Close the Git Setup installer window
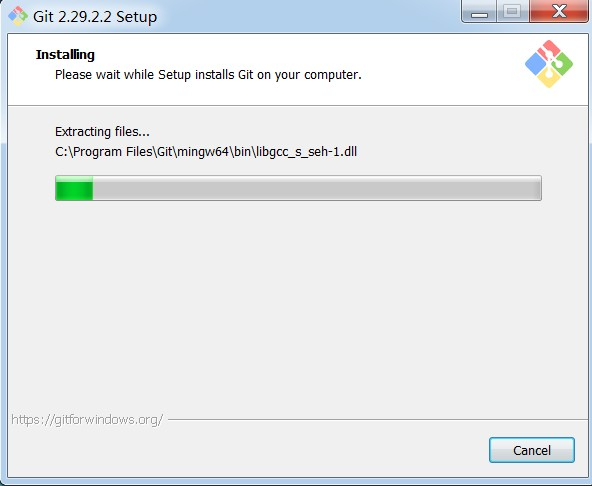 pyautogui.click(x=559, y=11)
